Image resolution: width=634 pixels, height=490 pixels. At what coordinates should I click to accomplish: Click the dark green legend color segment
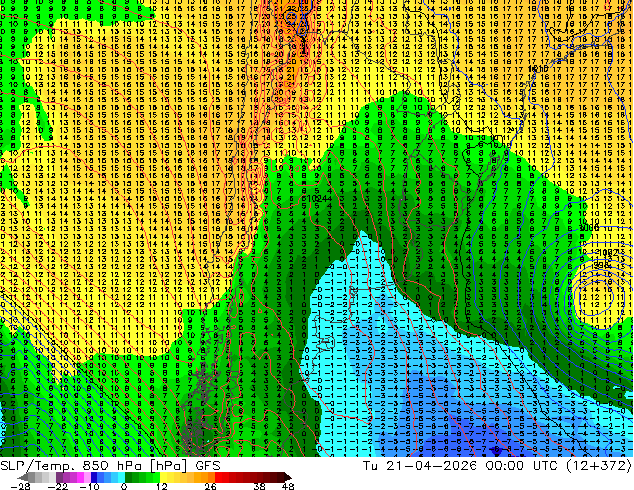tap(129, 477)
